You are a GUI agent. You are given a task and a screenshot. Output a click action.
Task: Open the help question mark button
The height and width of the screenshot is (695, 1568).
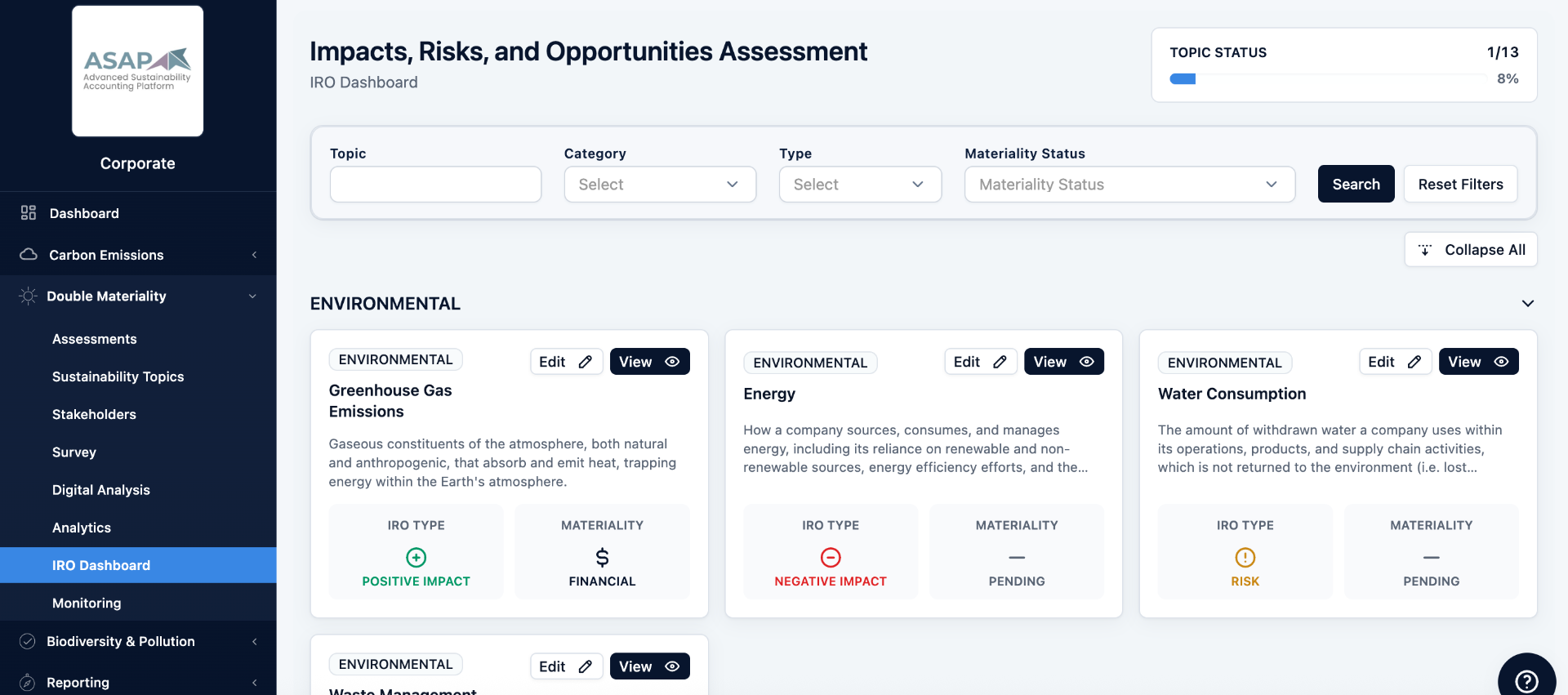[1526, 680]
